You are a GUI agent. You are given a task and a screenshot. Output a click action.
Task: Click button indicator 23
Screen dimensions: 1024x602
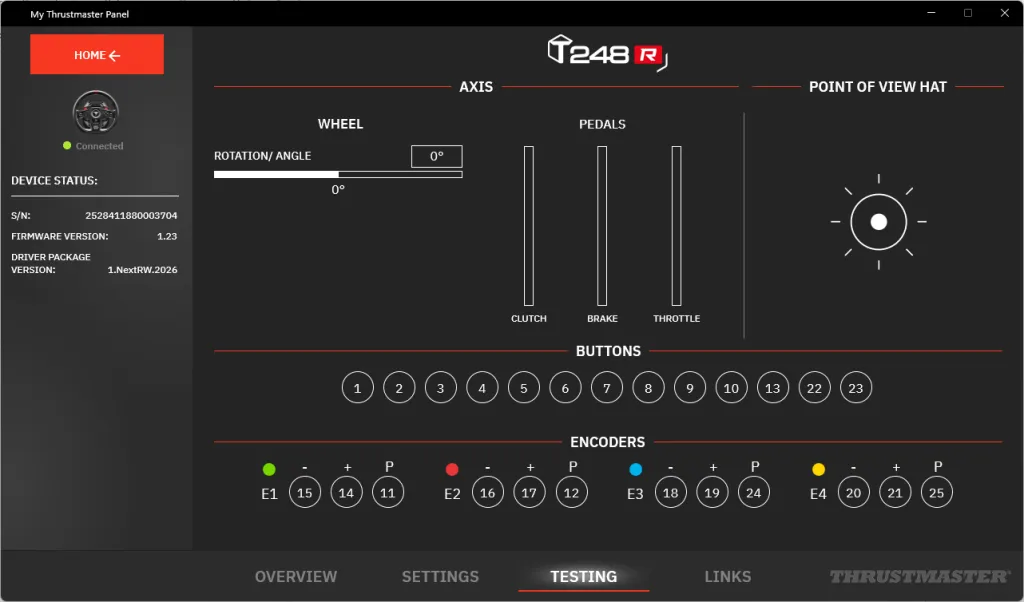pyautogui.click(x=856, y=388)
